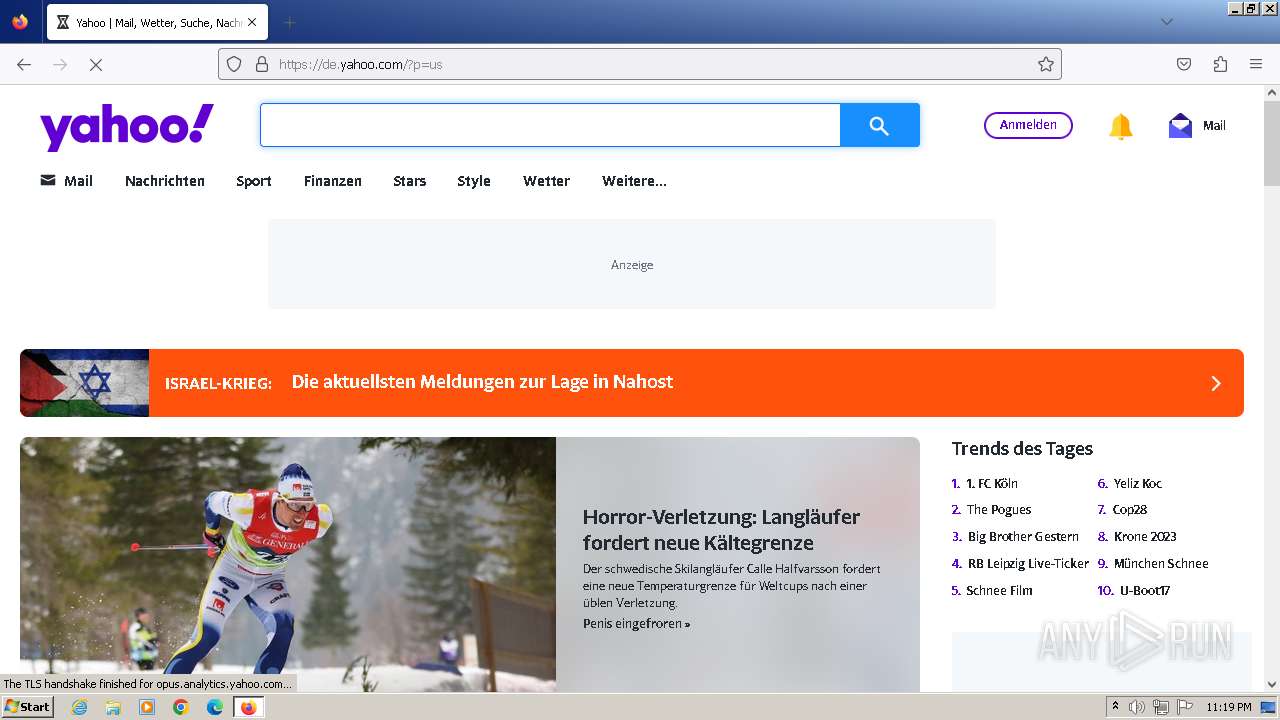This screenshot has width=1280, height=720.
Task: Open Mail via the envelope icon top right
Action: (x=1180, y=126)
